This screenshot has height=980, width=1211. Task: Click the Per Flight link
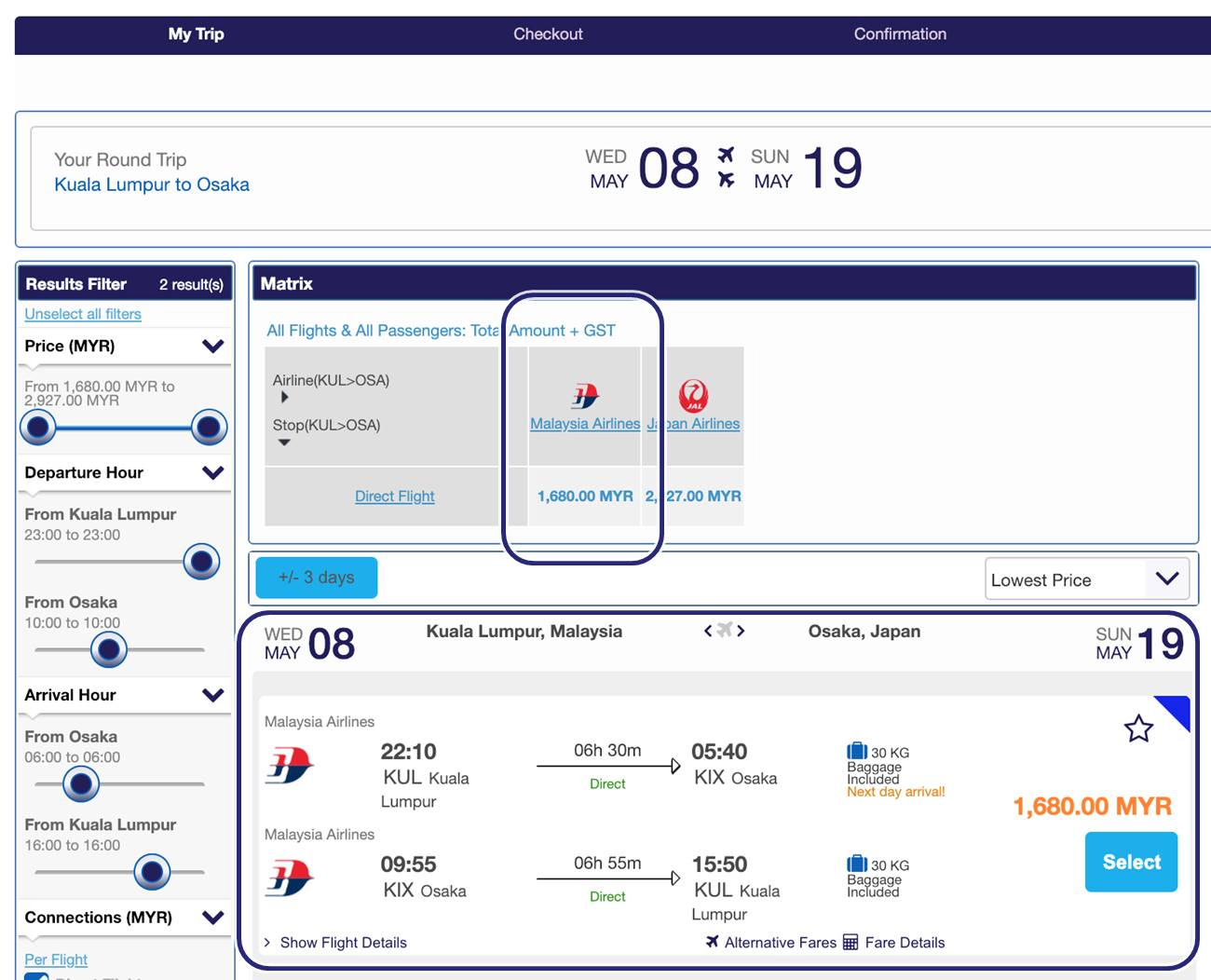tap(56, 960)
